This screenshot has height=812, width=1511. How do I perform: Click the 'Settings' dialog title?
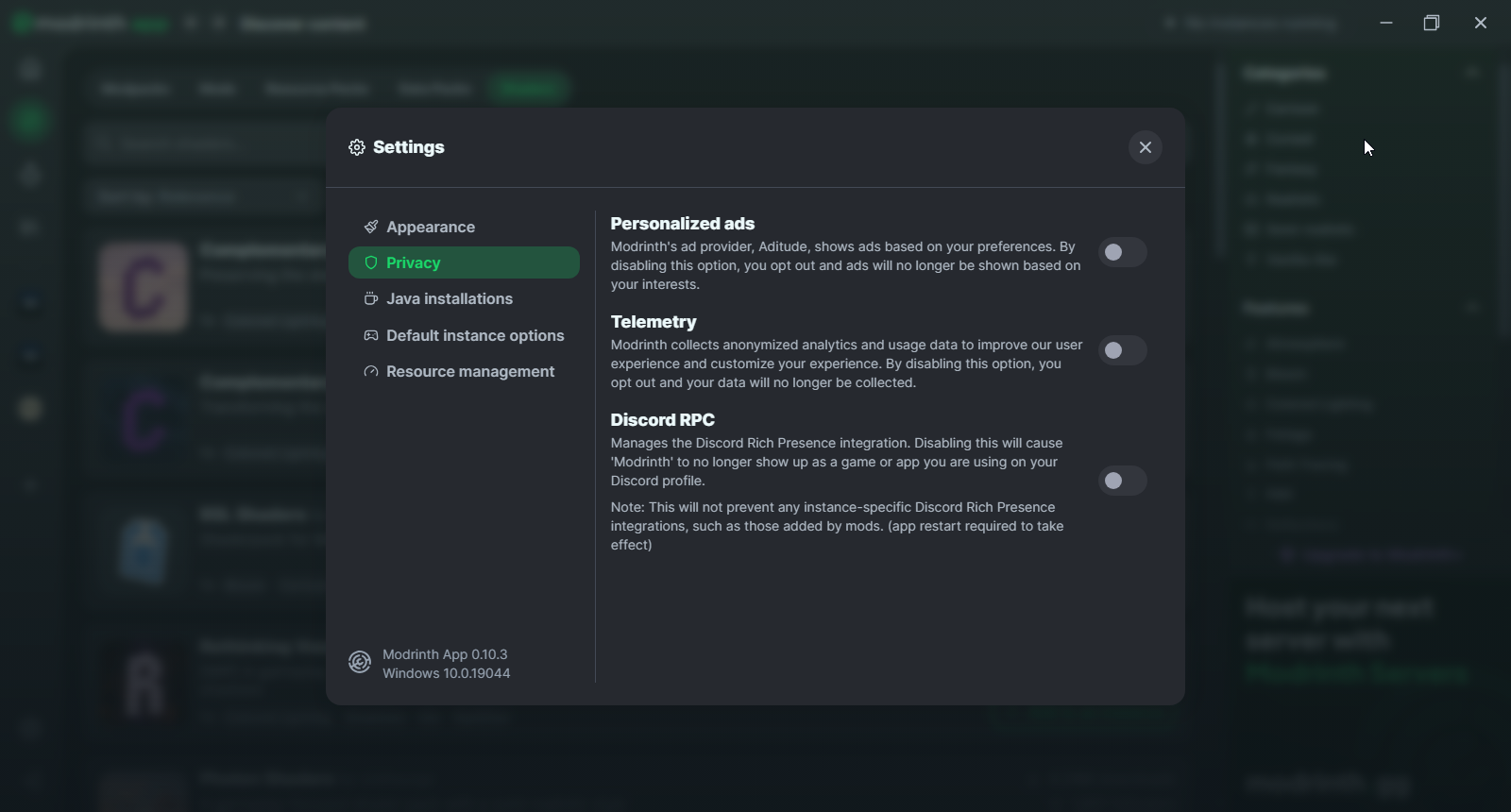pyautogui.click(x=409, y=147)
